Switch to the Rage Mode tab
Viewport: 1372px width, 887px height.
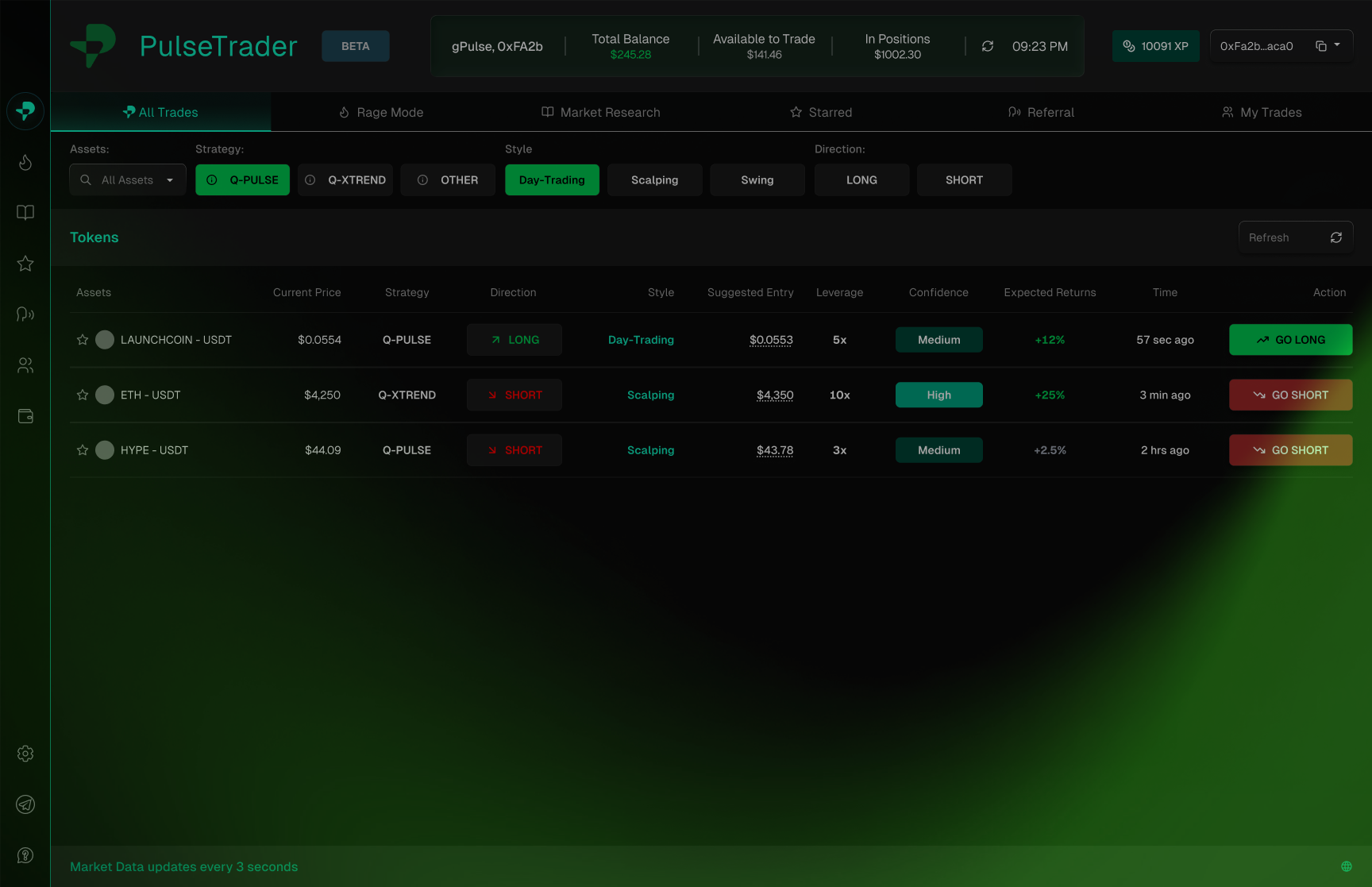coord(381,113)
